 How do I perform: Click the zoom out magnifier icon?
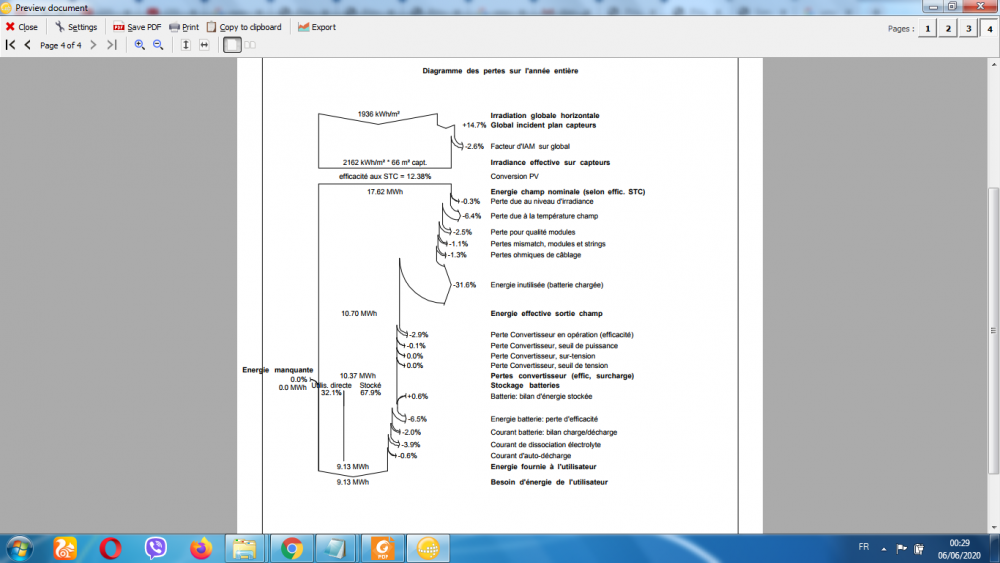(158, 45)
